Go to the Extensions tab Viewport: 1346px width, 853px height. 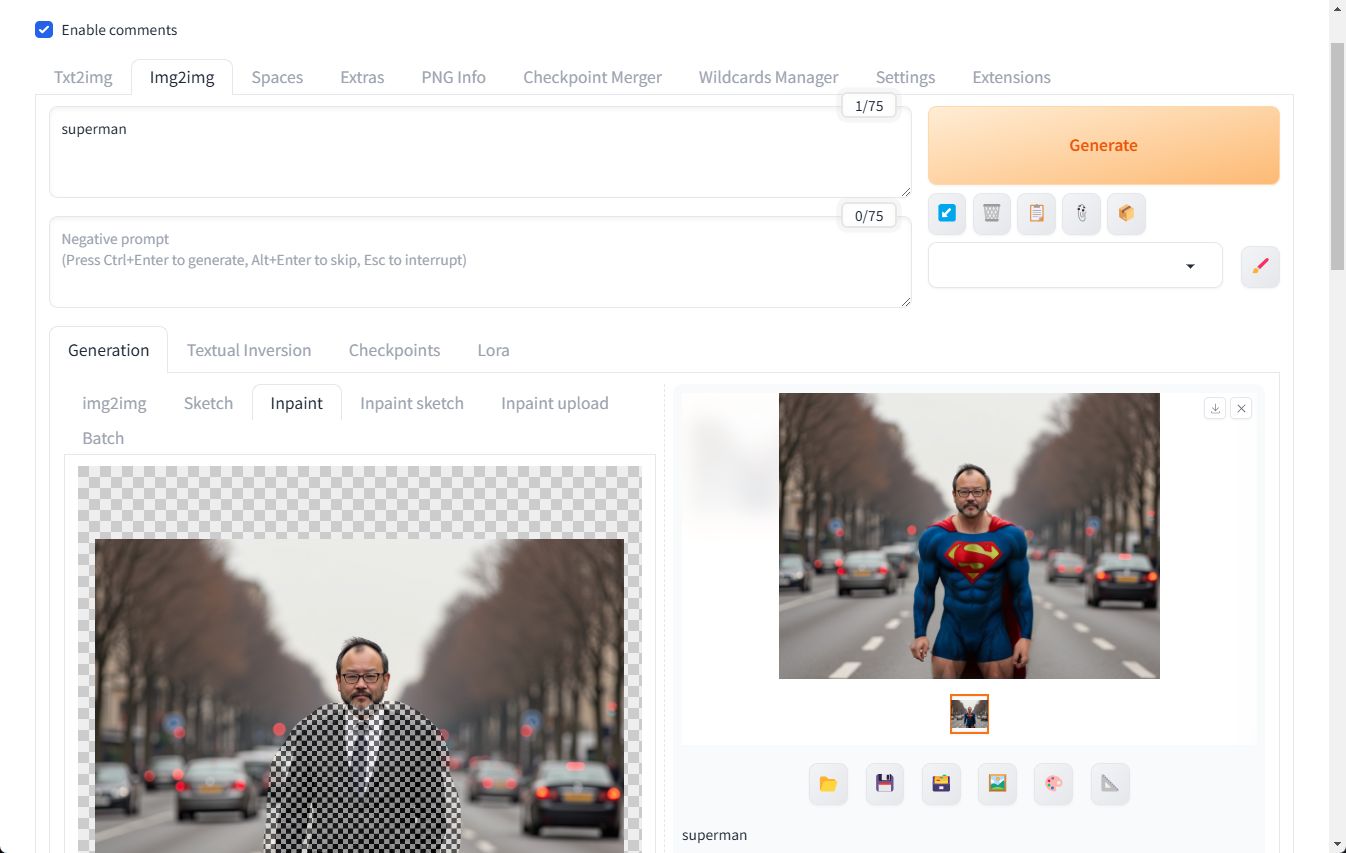pyautogui.click(x=1011, y=77)
